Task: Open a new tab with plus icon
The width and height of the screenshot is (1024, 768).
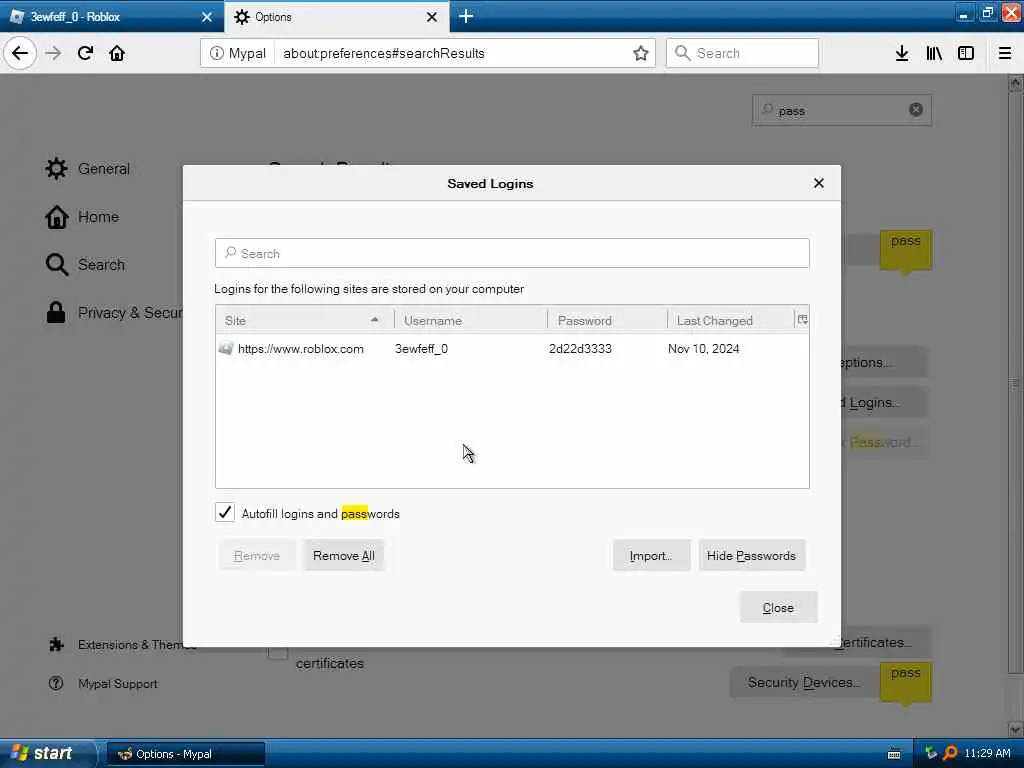Action: (x=466, y=16)
